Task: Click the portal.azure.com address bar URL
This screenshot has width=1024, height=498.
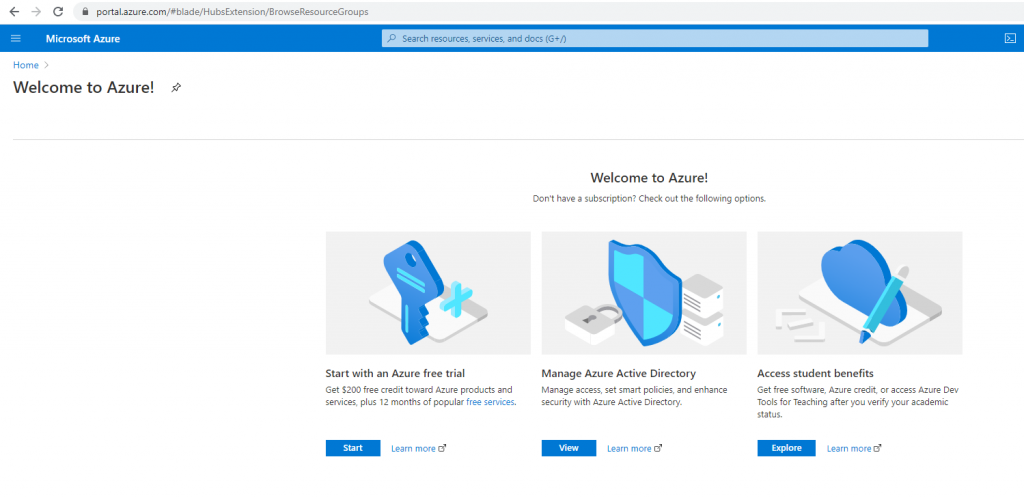Action: point(232,12)
